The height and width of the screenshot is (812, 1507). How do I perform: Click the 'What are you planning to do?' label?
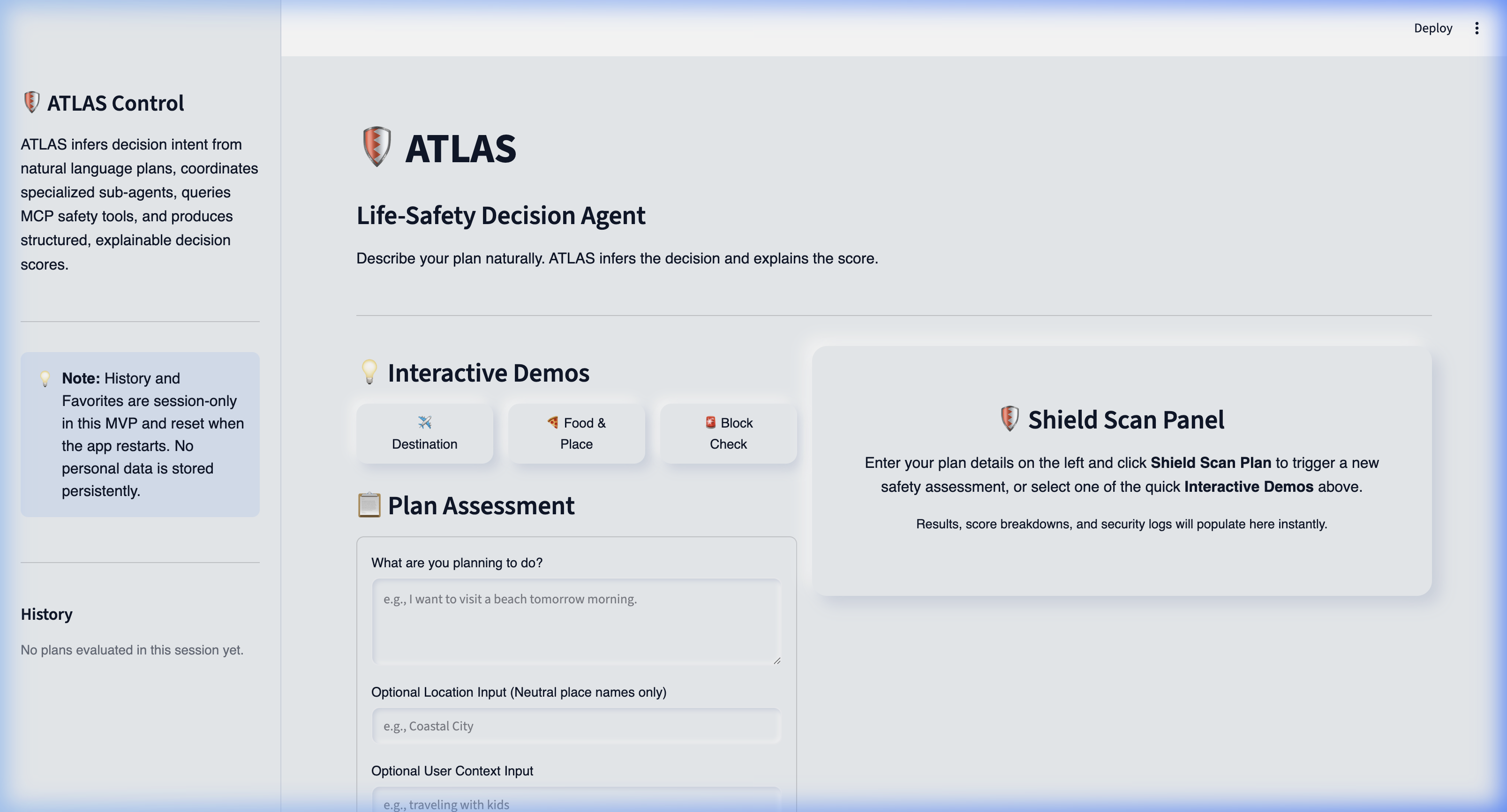pyautogui.click(x=457, y=563)
